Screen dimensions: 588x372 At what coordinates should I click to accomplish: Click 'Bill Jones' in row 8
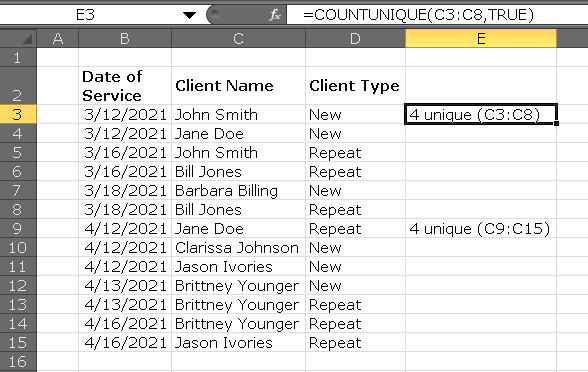point(238,210)
